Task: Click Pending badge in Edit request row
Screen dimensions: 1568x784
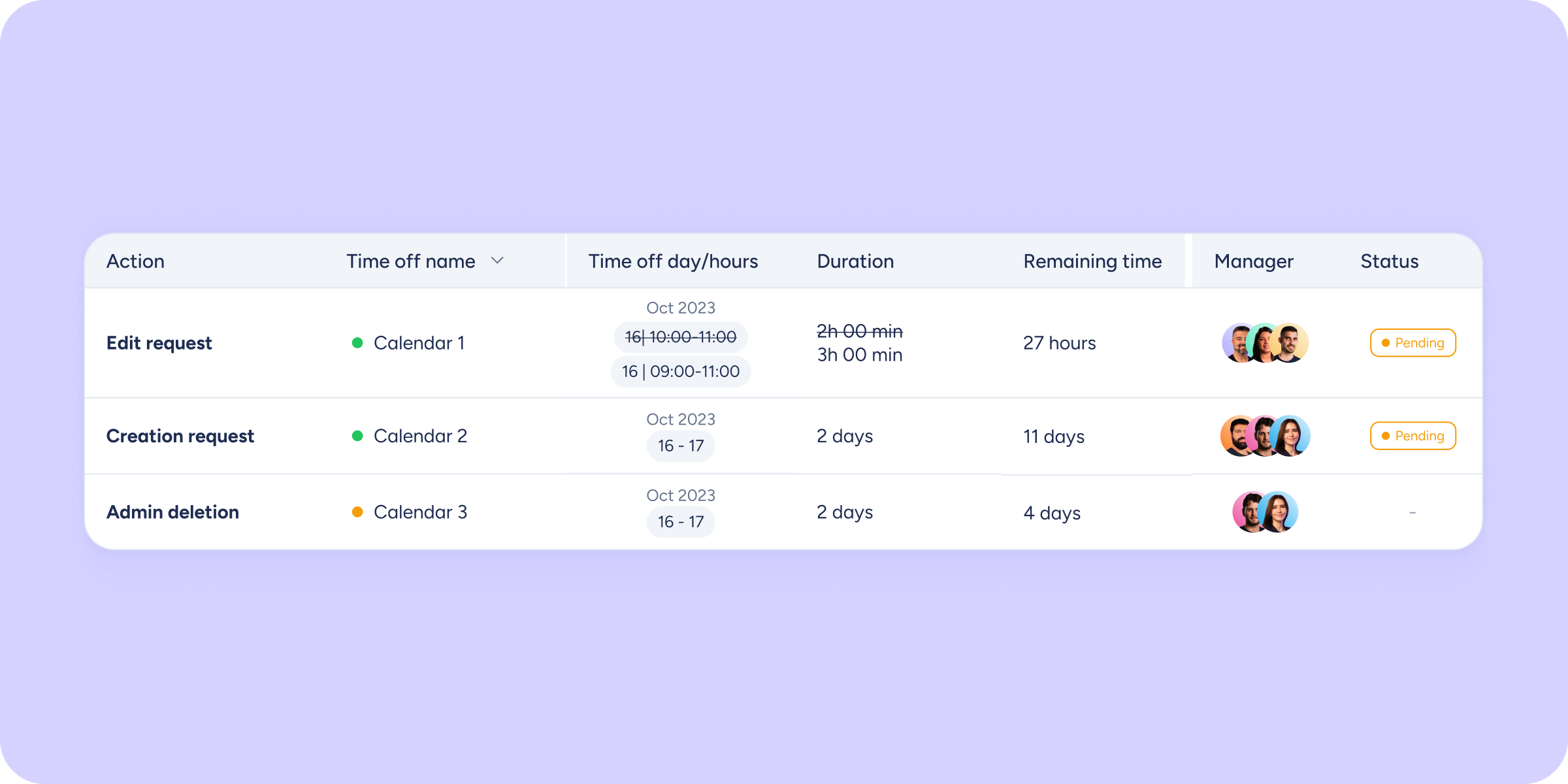Action: (1413, 343)
